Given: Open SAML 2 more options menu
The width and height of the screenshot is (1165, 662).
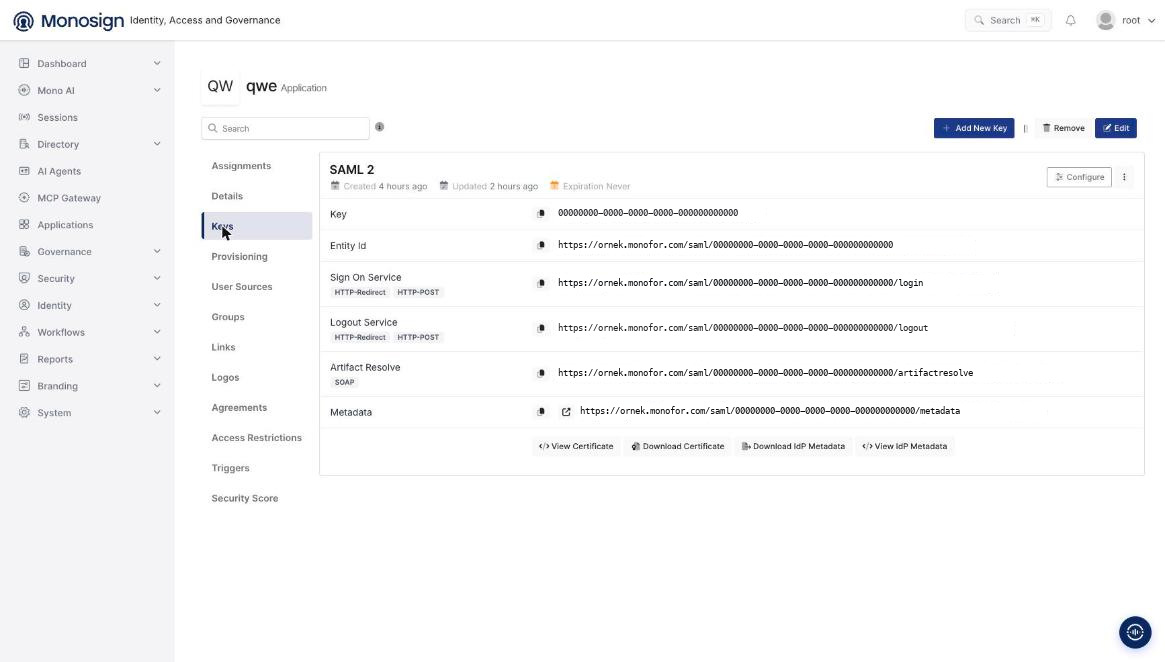Looking at the screenshot, I should tap(1124, 178).
